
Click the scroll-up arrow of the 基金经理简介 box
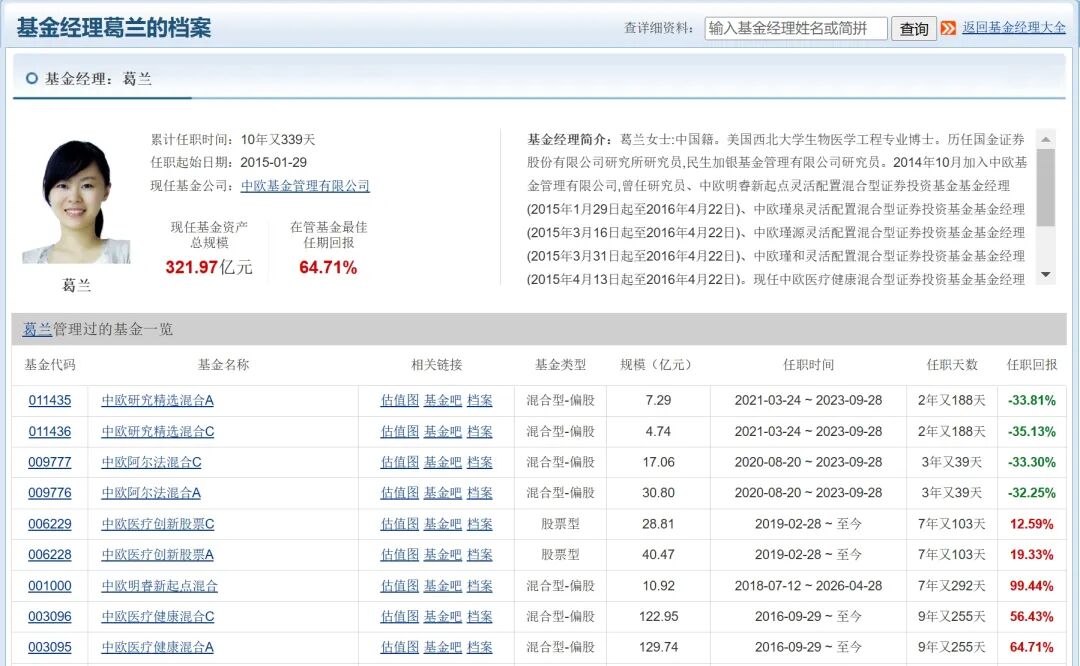(1046, 139)
